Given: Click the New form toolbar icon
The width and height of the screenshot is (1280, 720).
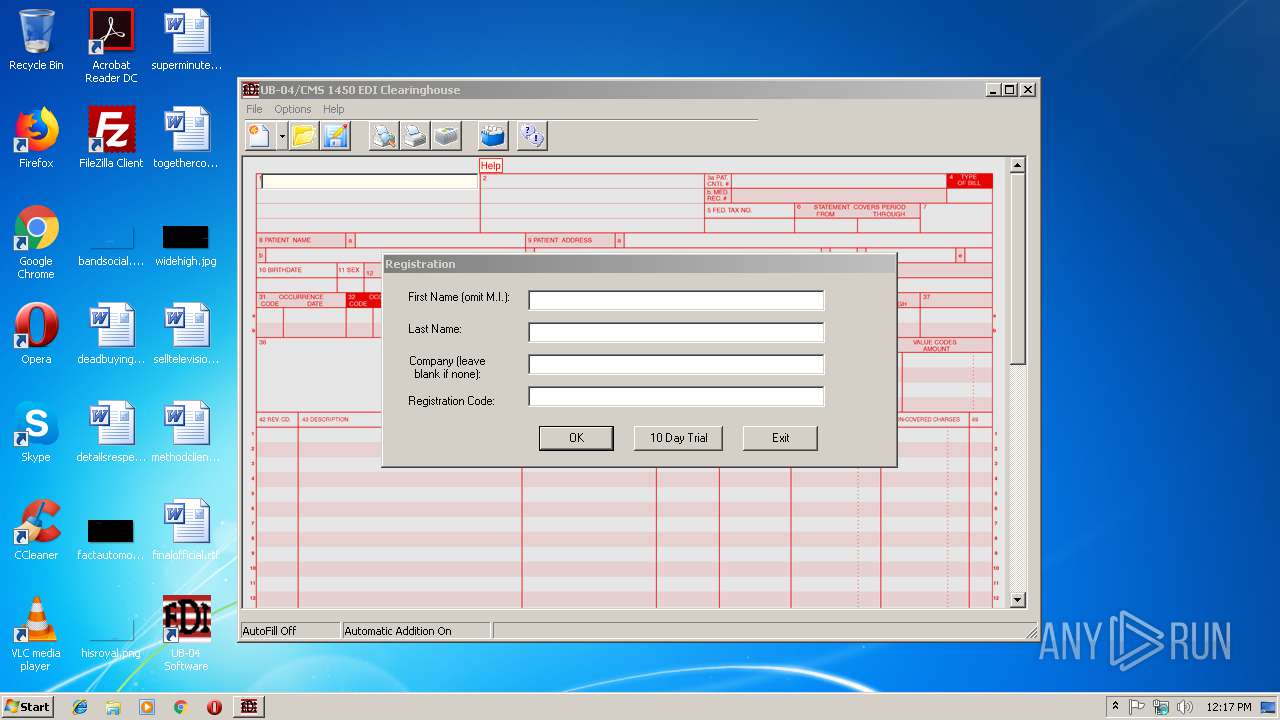Looking at the screenshot, I should click(x=259, y=136).
